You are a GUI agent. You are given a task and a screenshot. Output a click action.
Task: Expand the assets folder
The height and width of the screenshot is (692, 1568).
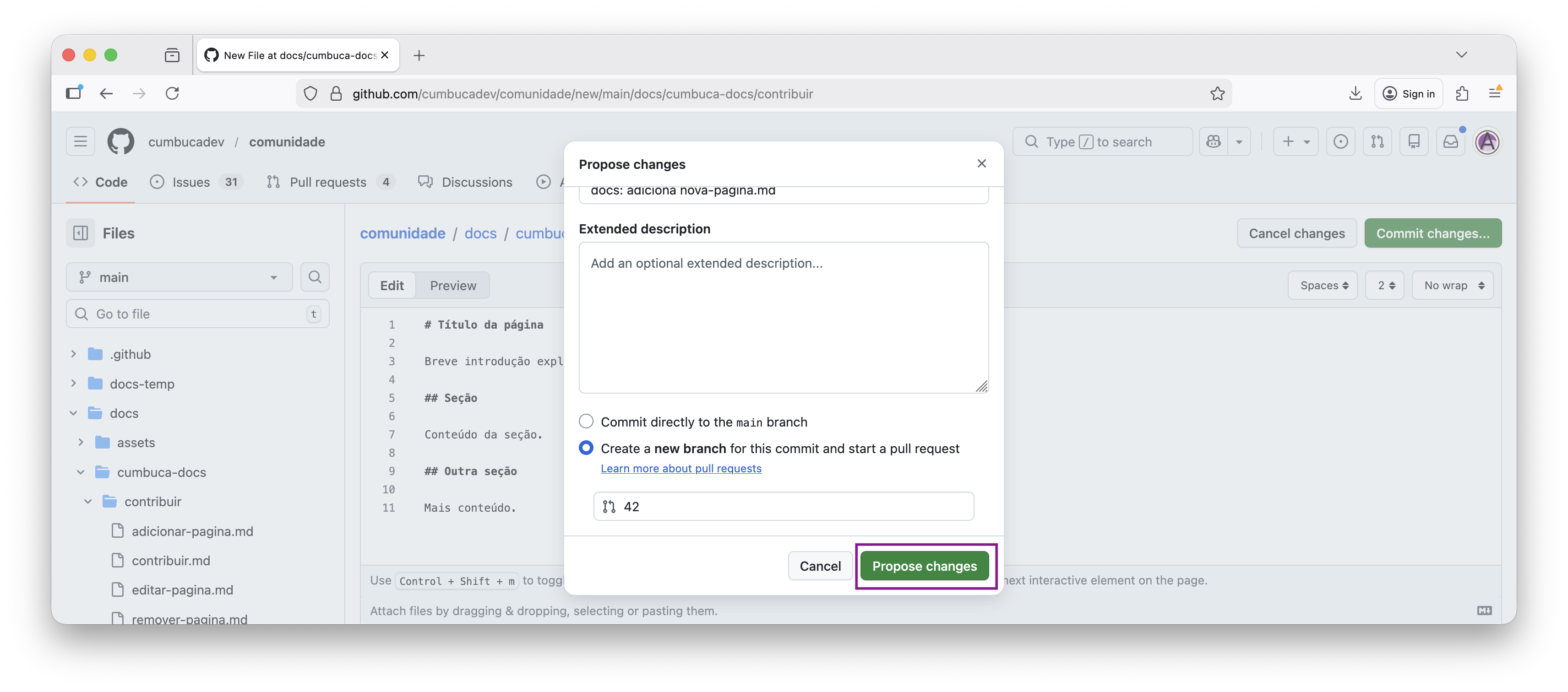[80, 442]
